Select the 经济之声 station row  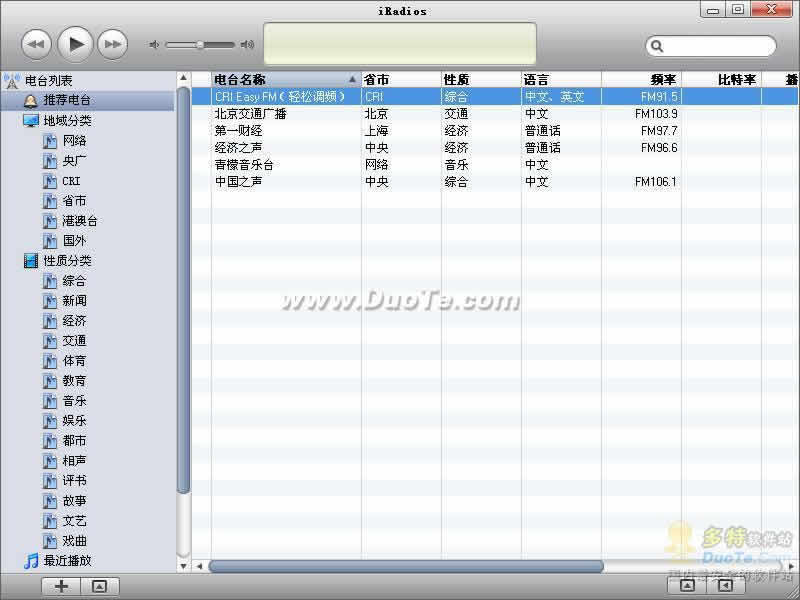[x=495, y=147]
